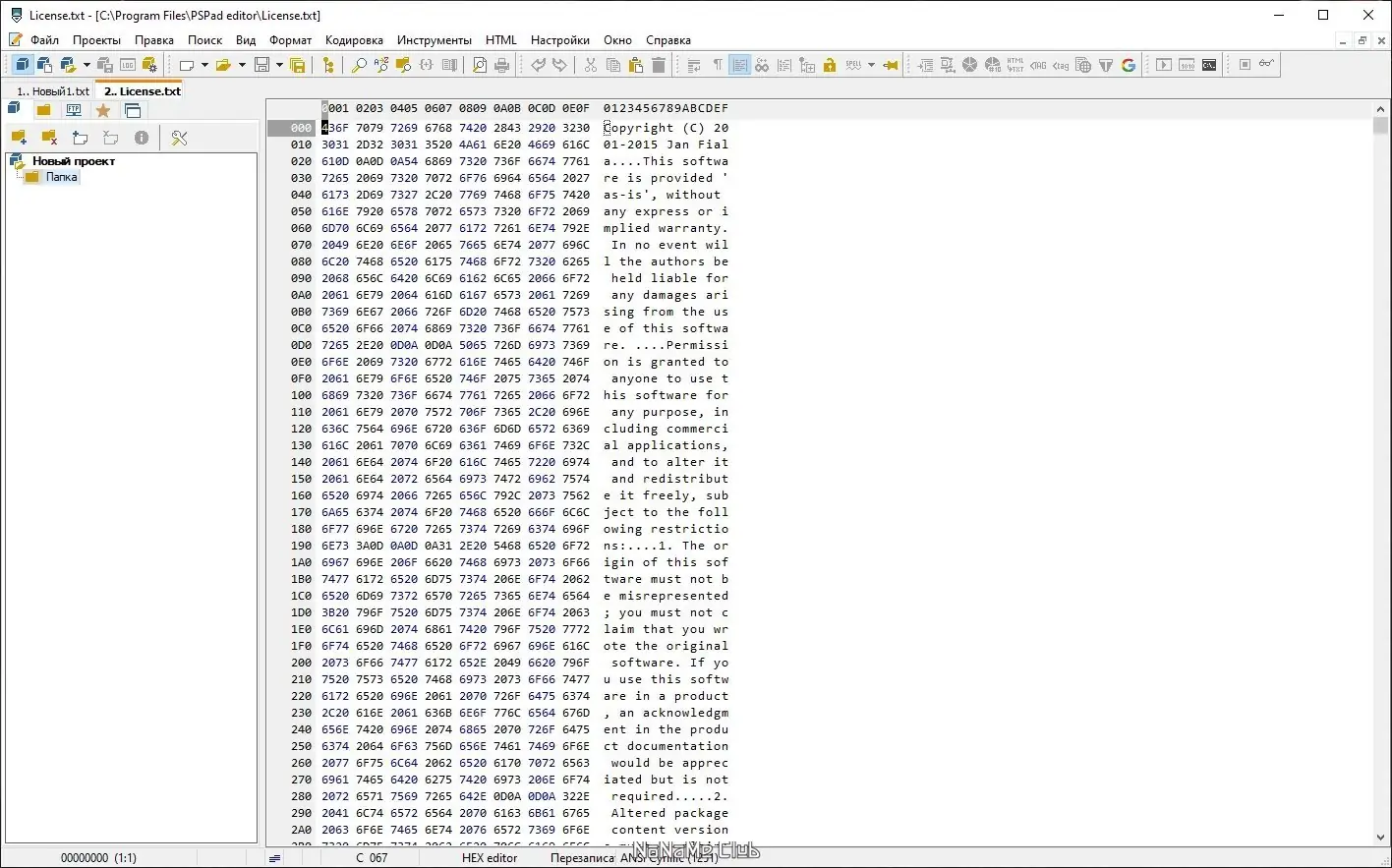Click the Save all files icon
This screenshot has width=1392, height=868.
tap(298, 65)
